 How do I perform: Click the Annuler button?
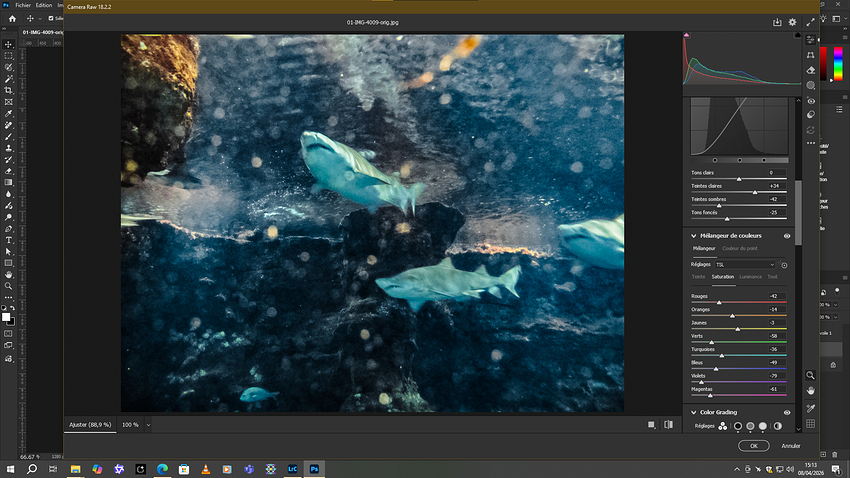click(x=791, y=446)
